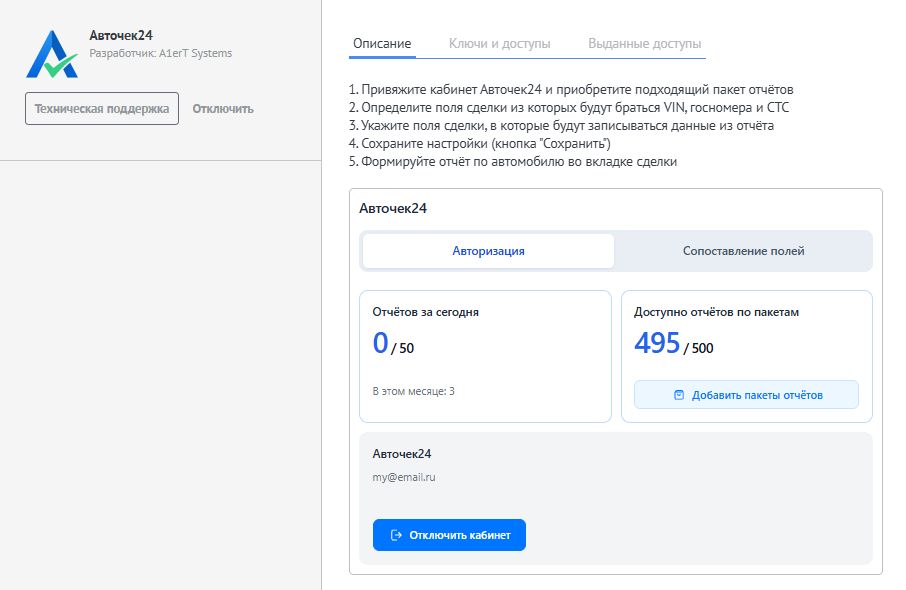This screenshot has height=590, width=906.
Task: Click step 4 Сохраните настройки instruction
Action: 480,143
